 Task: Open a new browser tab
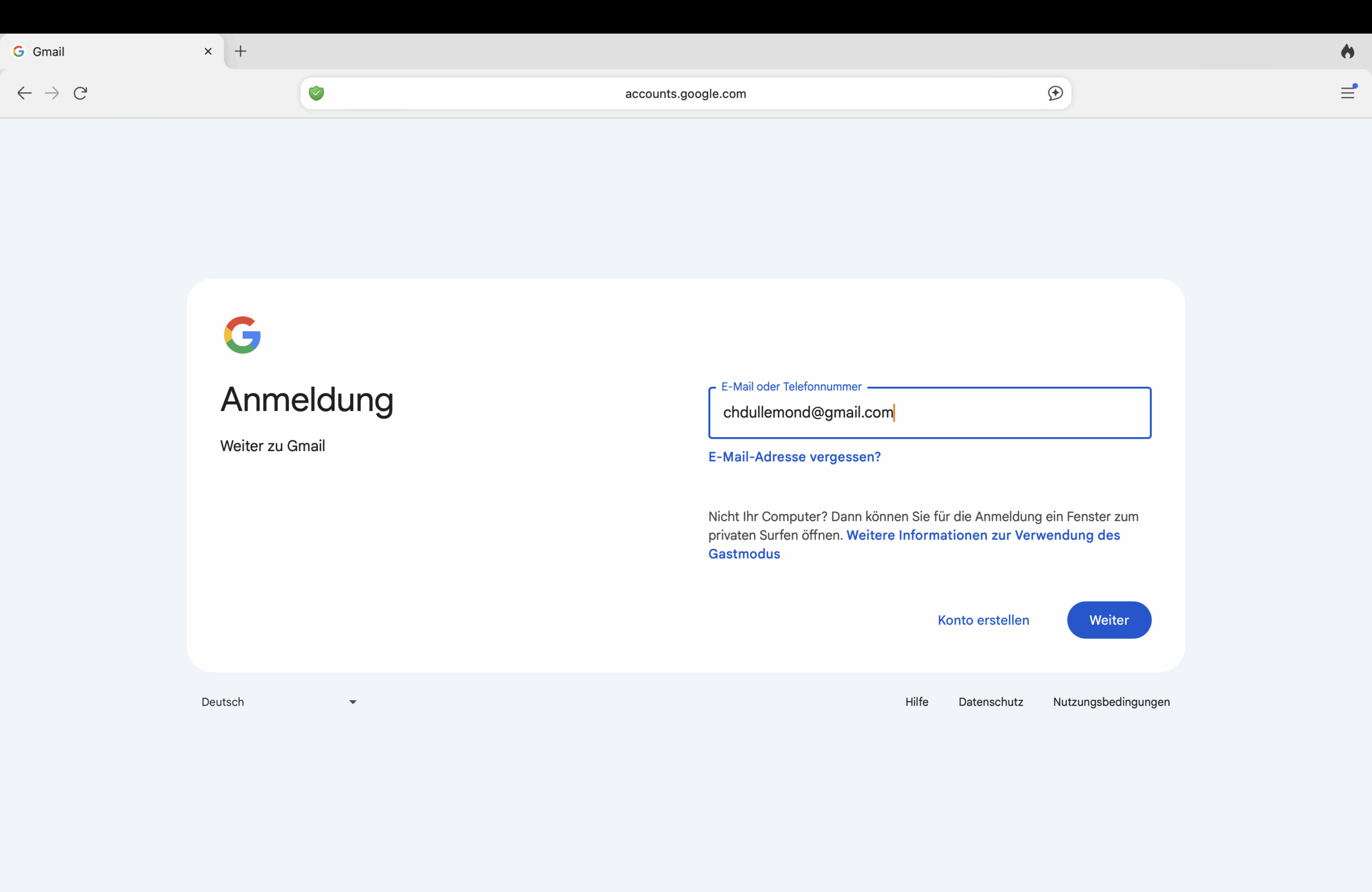(x=241, y=51)
